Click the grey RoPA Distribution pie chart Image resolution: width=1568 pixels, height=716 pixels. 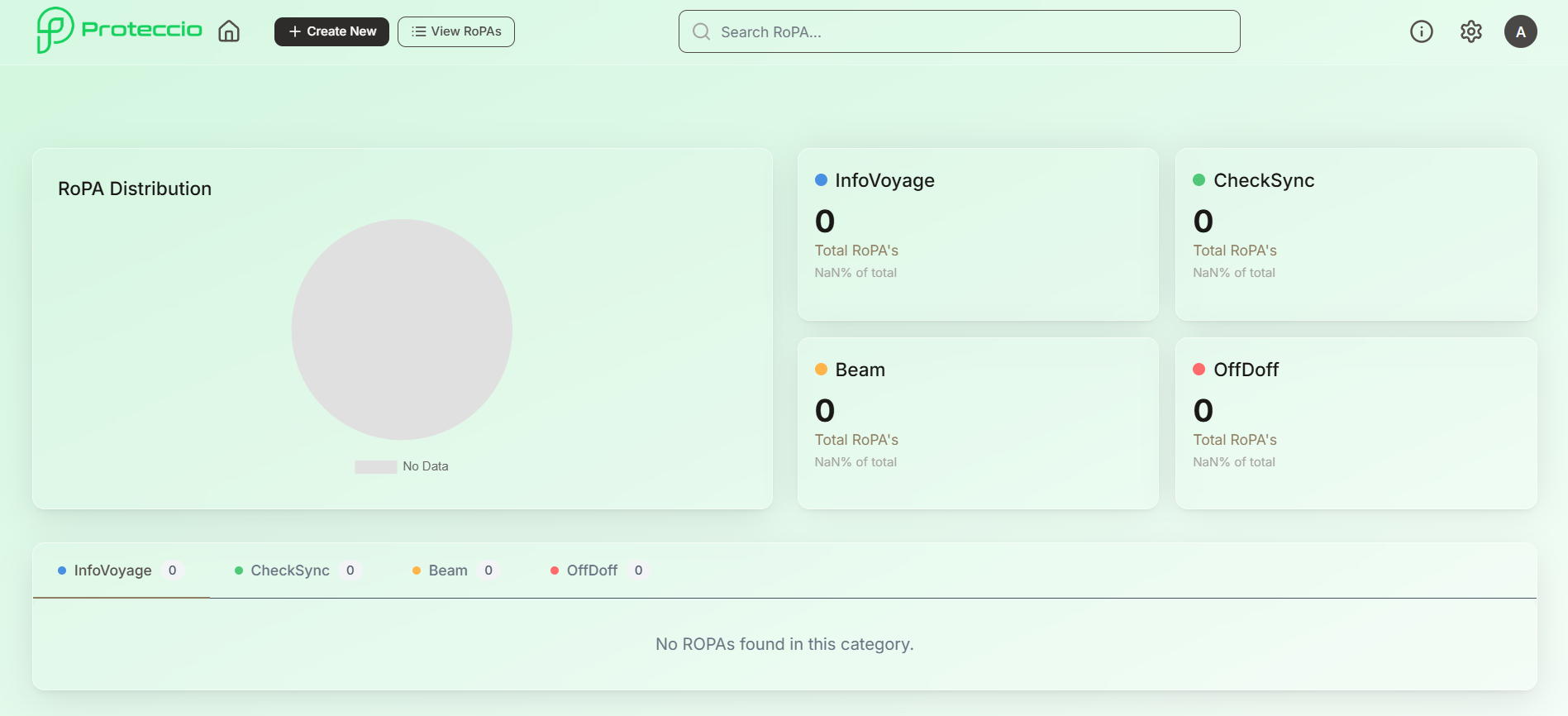(x=402, y=329)
